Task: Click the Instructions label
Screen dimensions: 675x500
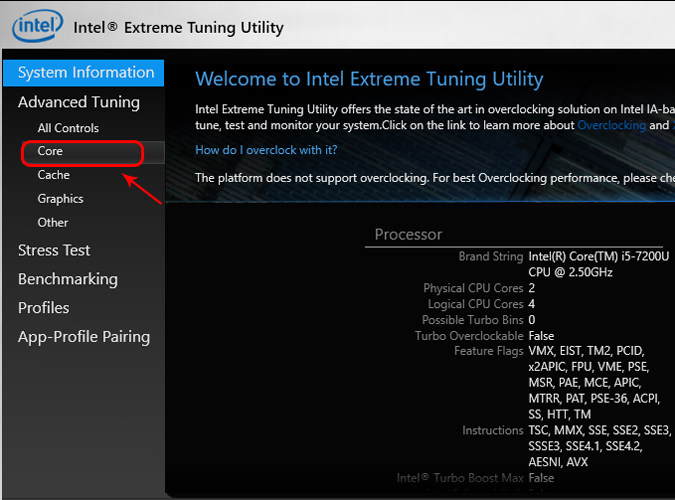Action: click(x=492, y=430)
